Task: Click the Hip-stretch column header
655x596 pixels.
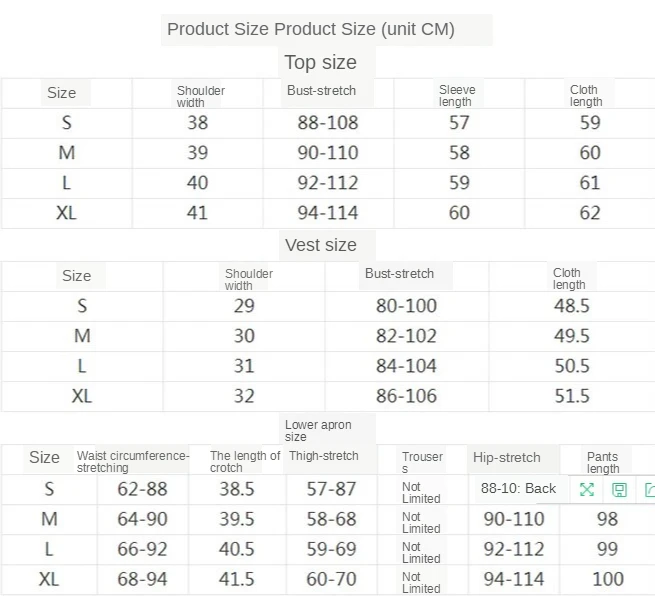Action: pos(506,457)
